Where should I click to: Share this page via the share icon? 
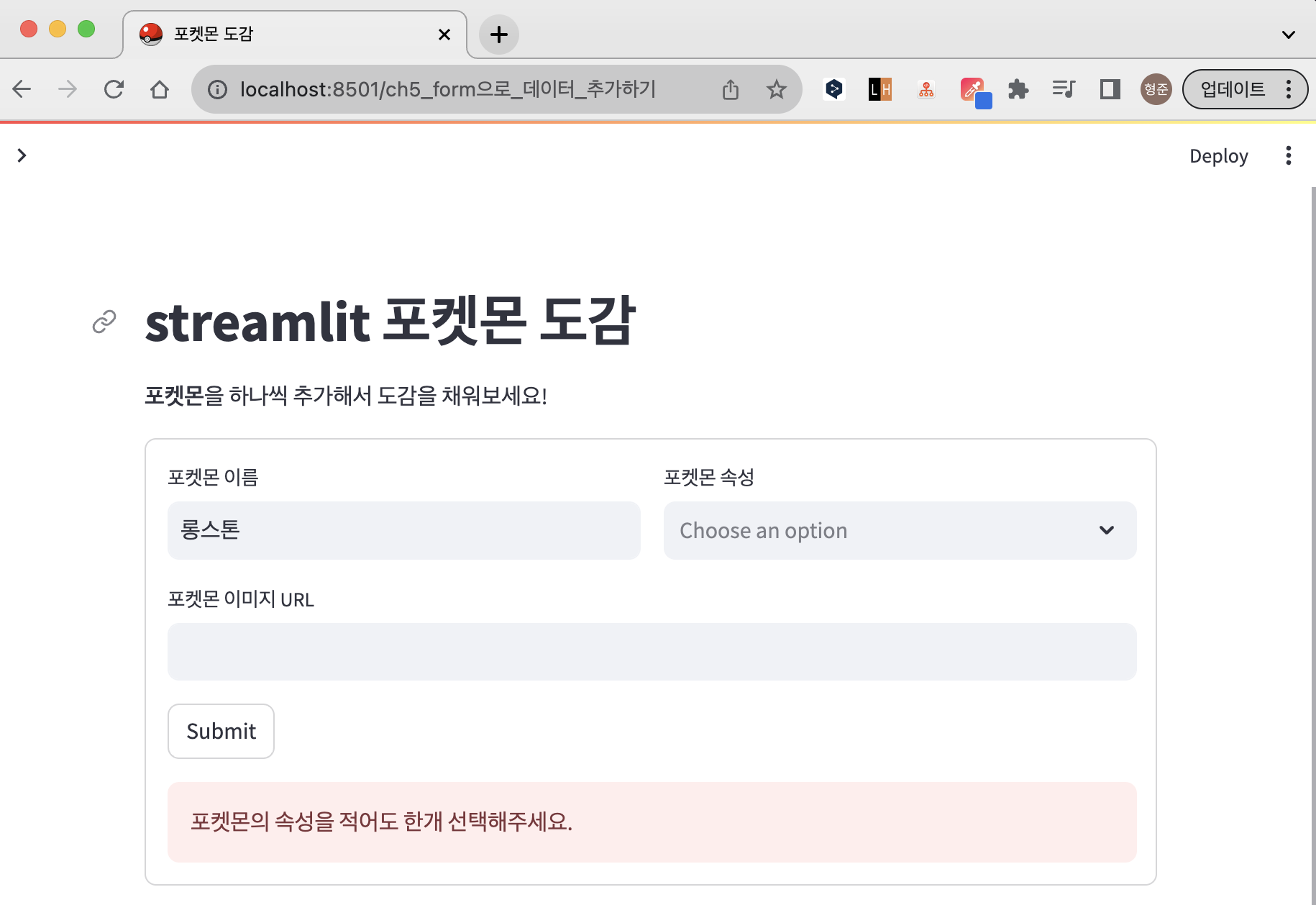coord(731,89)
